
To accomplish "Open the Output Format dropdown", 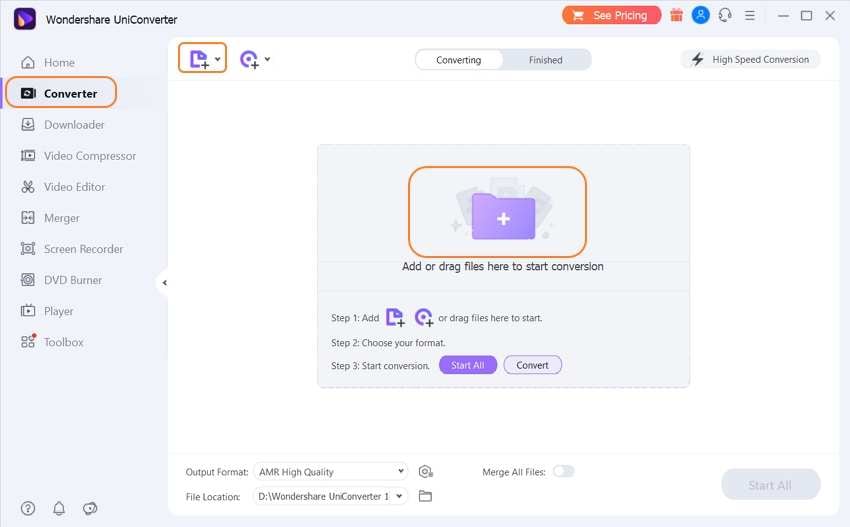I will 331,472.
